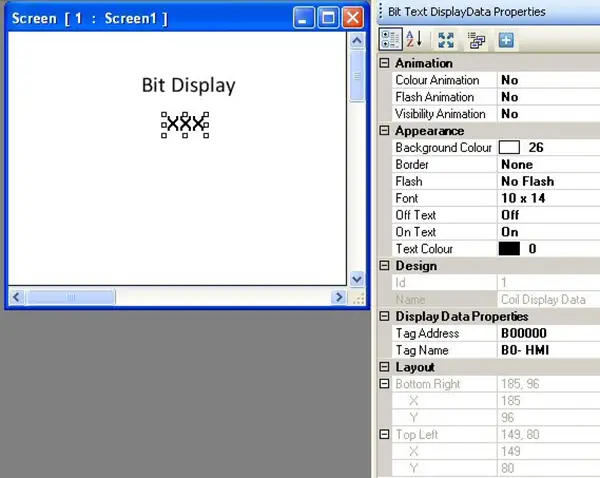
Task: Click the Screen window horizontal scroll left arrow
Action: tap(16, 297)
